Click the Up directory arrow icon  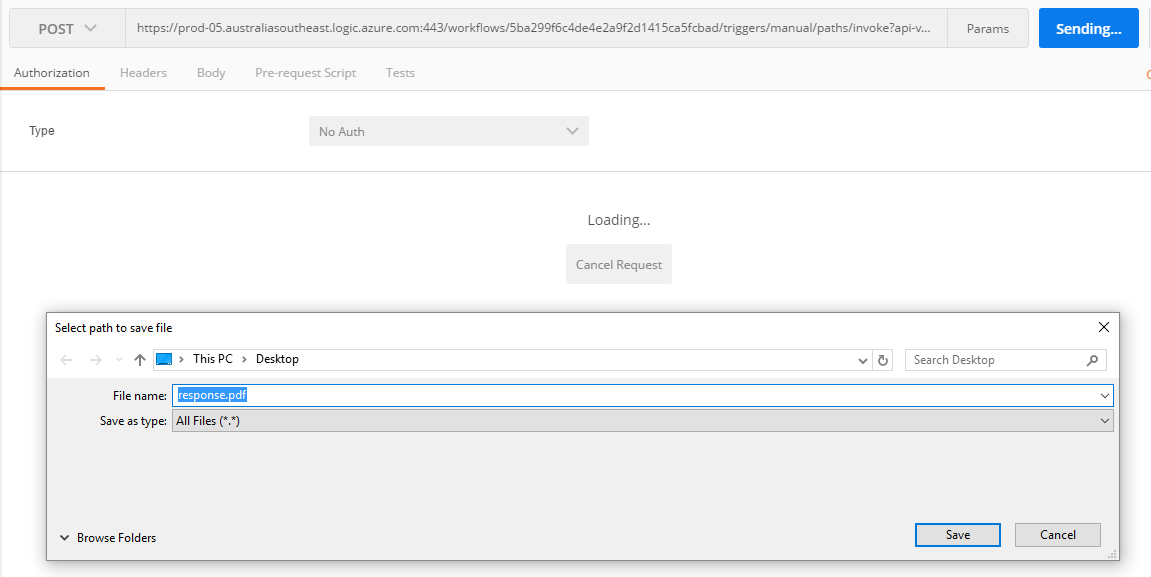tap(140, 360)
